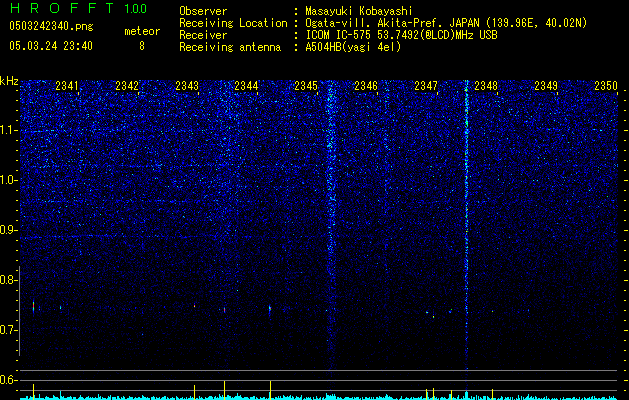Viewport: 629px width, 400px height.
Task: Click the 2347 time axis label
Action: pos(426,86)
